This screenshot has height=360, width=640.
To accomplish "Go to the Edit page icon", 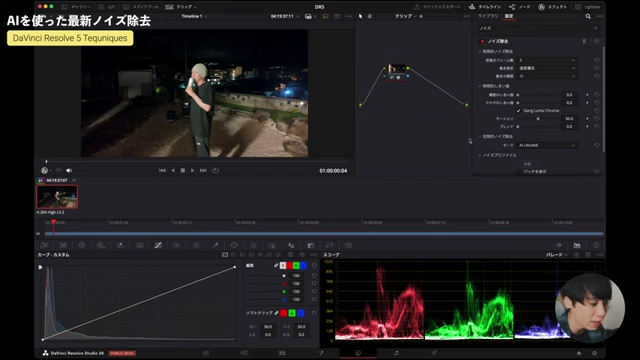I will point(282,353).
